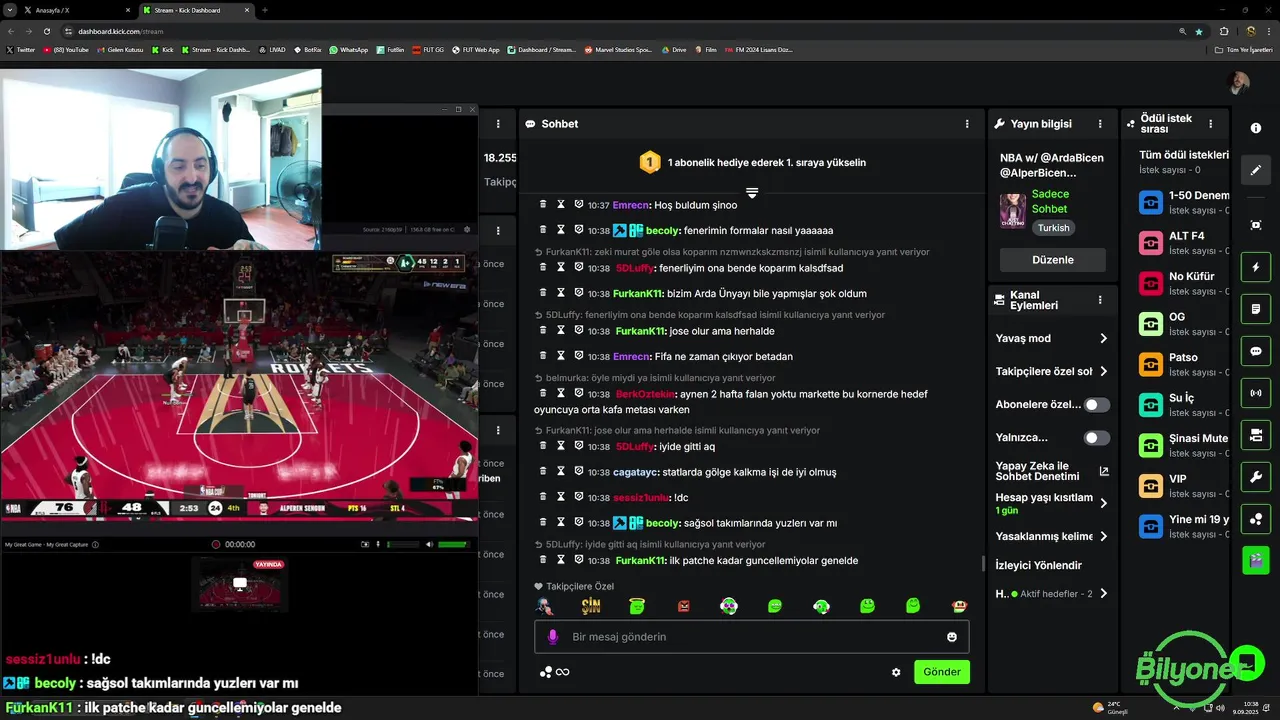Screen dimensions: 1280x720
Task: Click the small stream preview thumbnail
Action: pyautogui.click(x=240, y=584)
